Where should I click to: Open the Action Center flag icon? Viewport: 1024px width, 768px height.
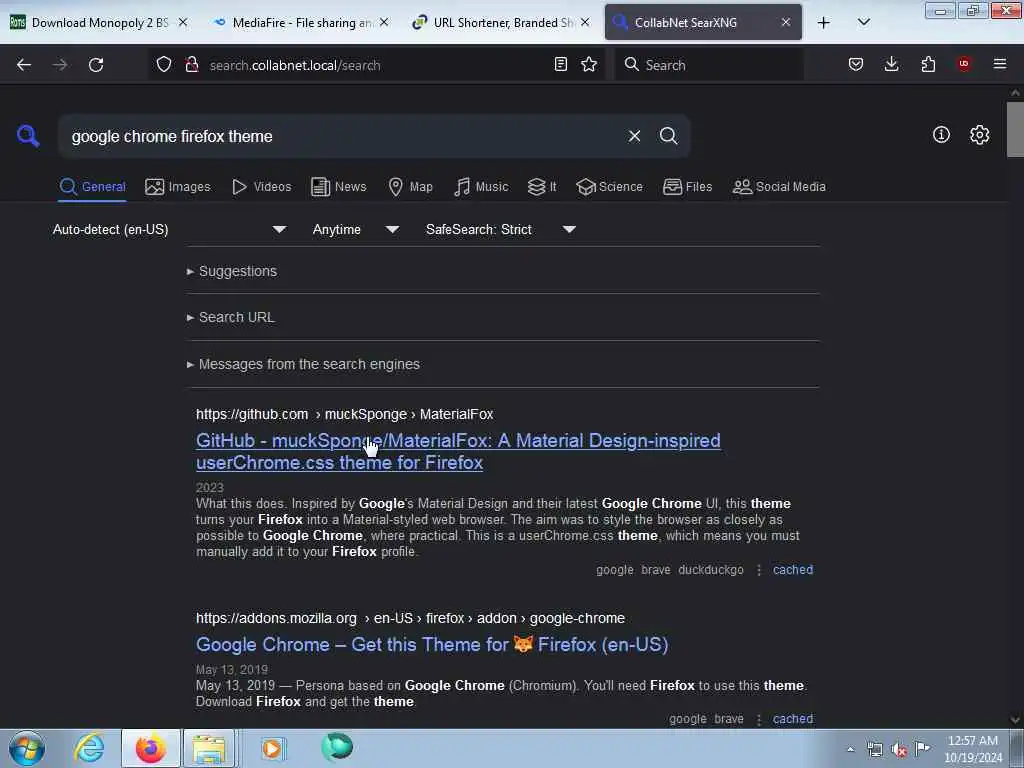pos(922,748)
